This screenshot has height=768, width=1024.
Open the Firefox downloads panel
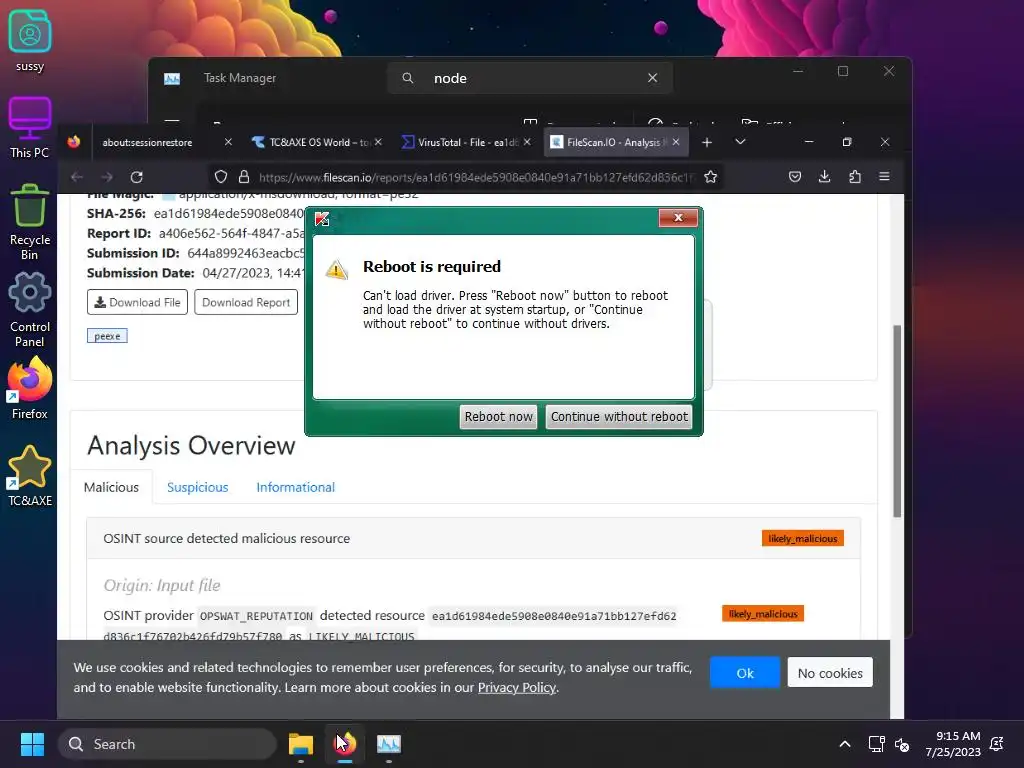825,176
